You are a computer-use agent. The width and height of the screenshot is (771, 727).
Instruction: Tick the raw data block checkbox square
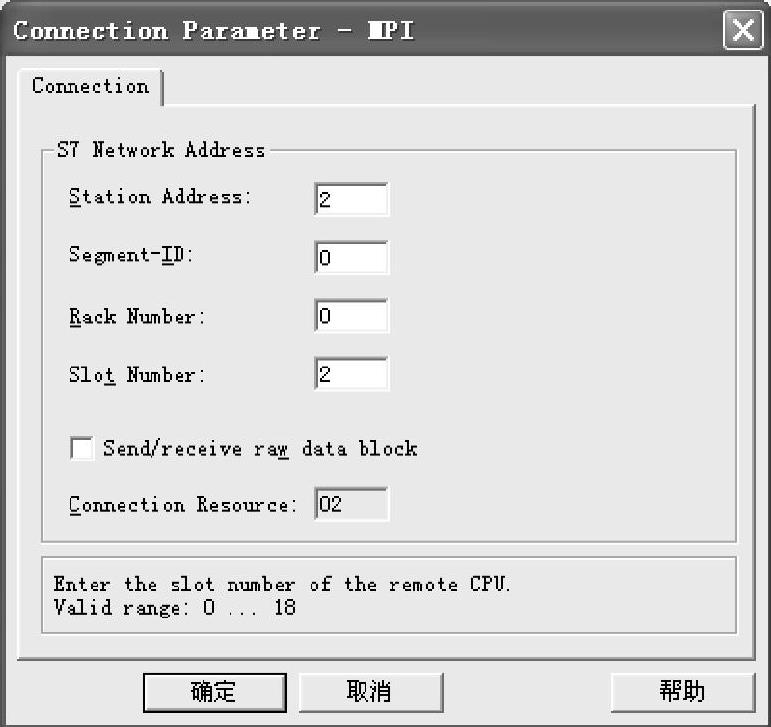point(82,448)
